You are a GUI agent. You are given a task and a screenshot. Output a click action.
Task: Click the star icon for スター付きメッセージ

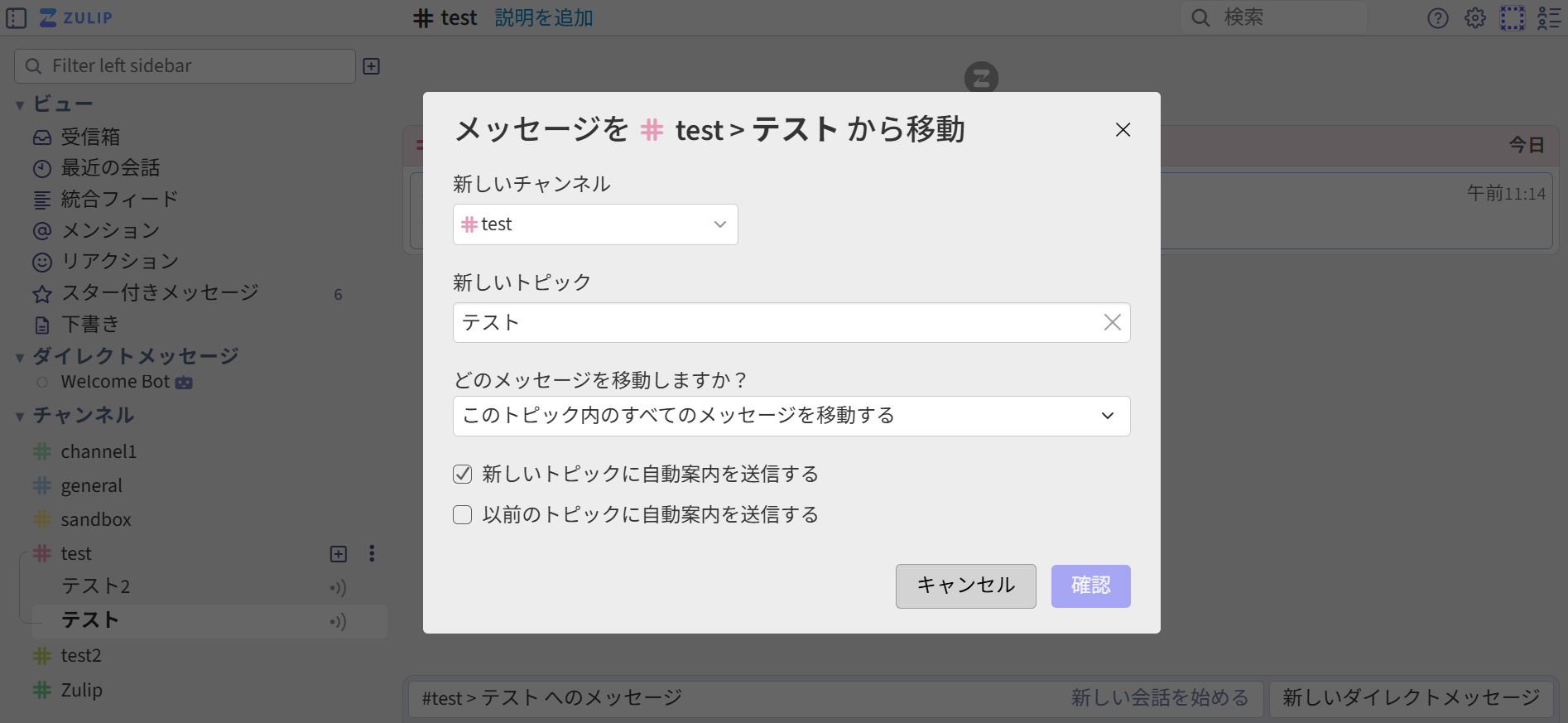(x=42, y=294)
